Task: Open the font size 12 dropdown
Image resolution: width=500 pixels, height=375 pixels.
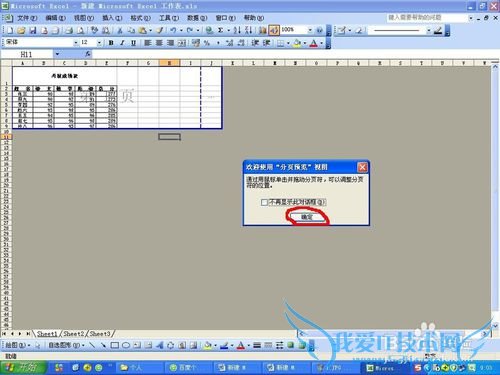Action: (x=99, y=43)
